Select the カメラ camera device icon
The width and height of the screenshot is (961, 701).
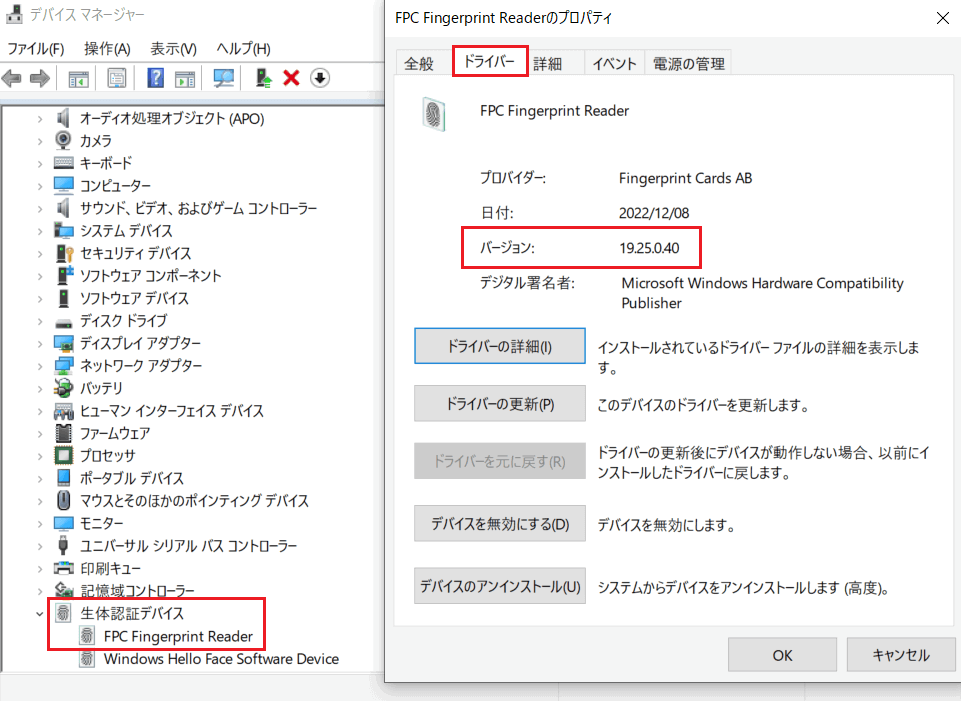click(63, 140)
